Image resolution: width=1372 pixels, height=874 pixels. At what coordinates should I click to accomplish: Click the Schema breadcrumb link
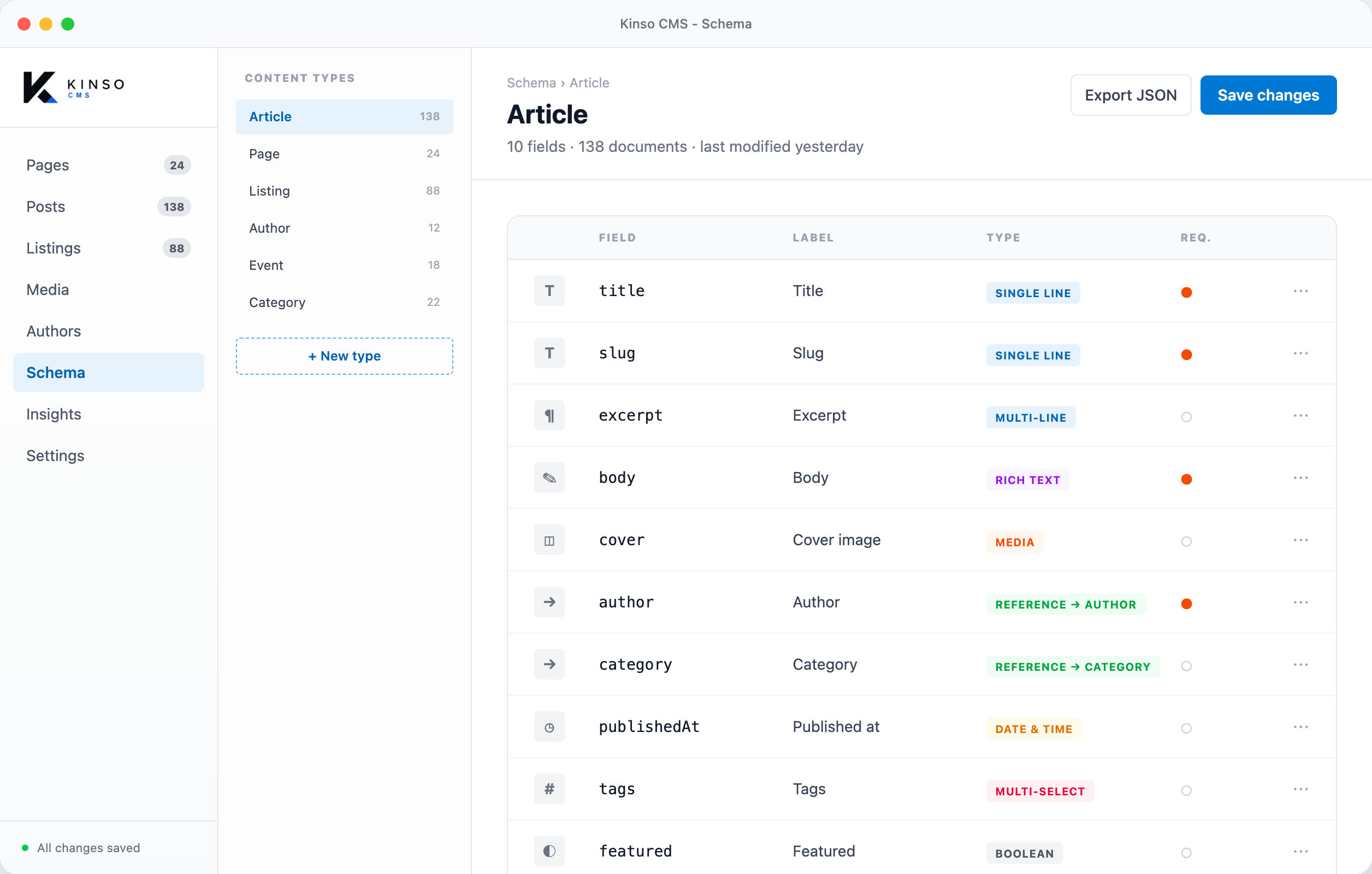click(x=531, y=83)
